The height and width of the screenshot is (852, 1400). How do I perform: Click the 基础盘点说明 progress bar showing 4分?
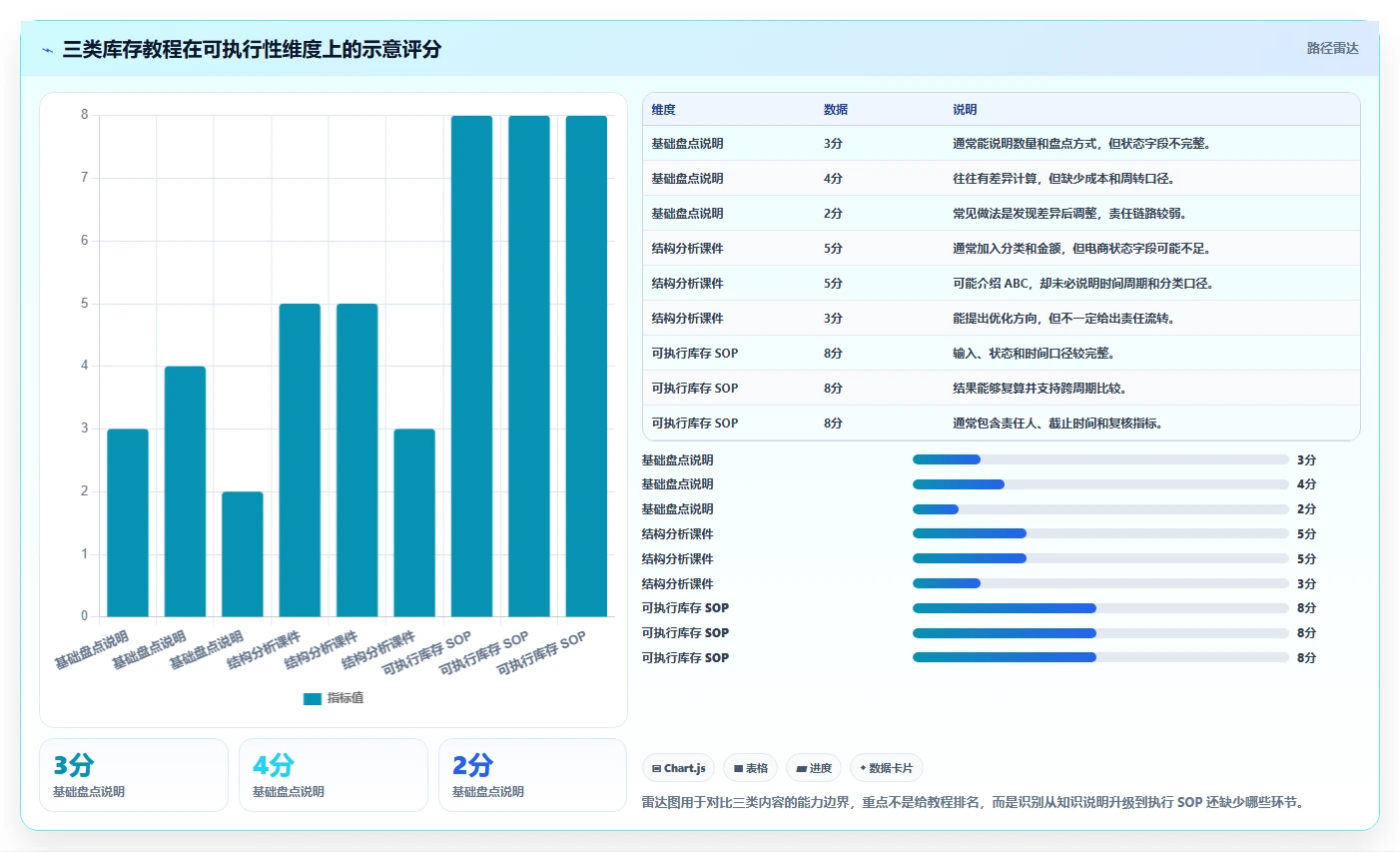[x=1100, y=484]
